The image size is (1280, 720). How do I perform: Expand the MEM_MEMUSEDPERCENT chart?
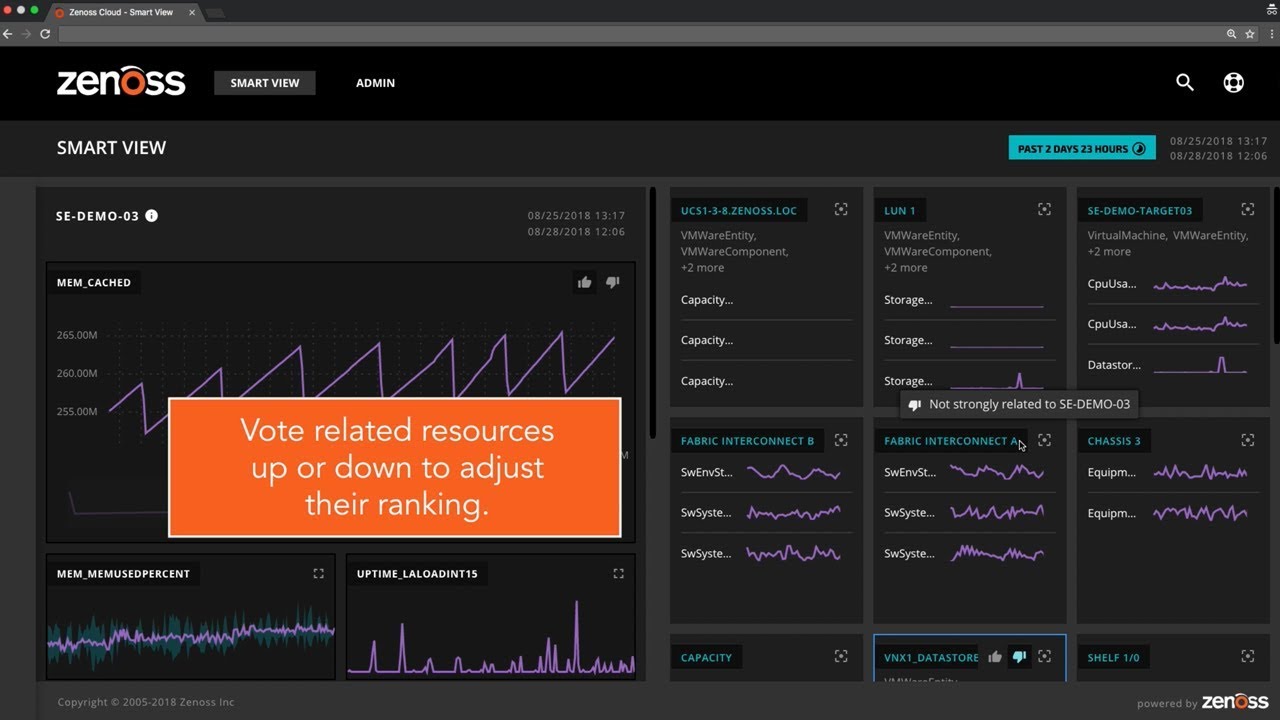[x=318, y=573]
